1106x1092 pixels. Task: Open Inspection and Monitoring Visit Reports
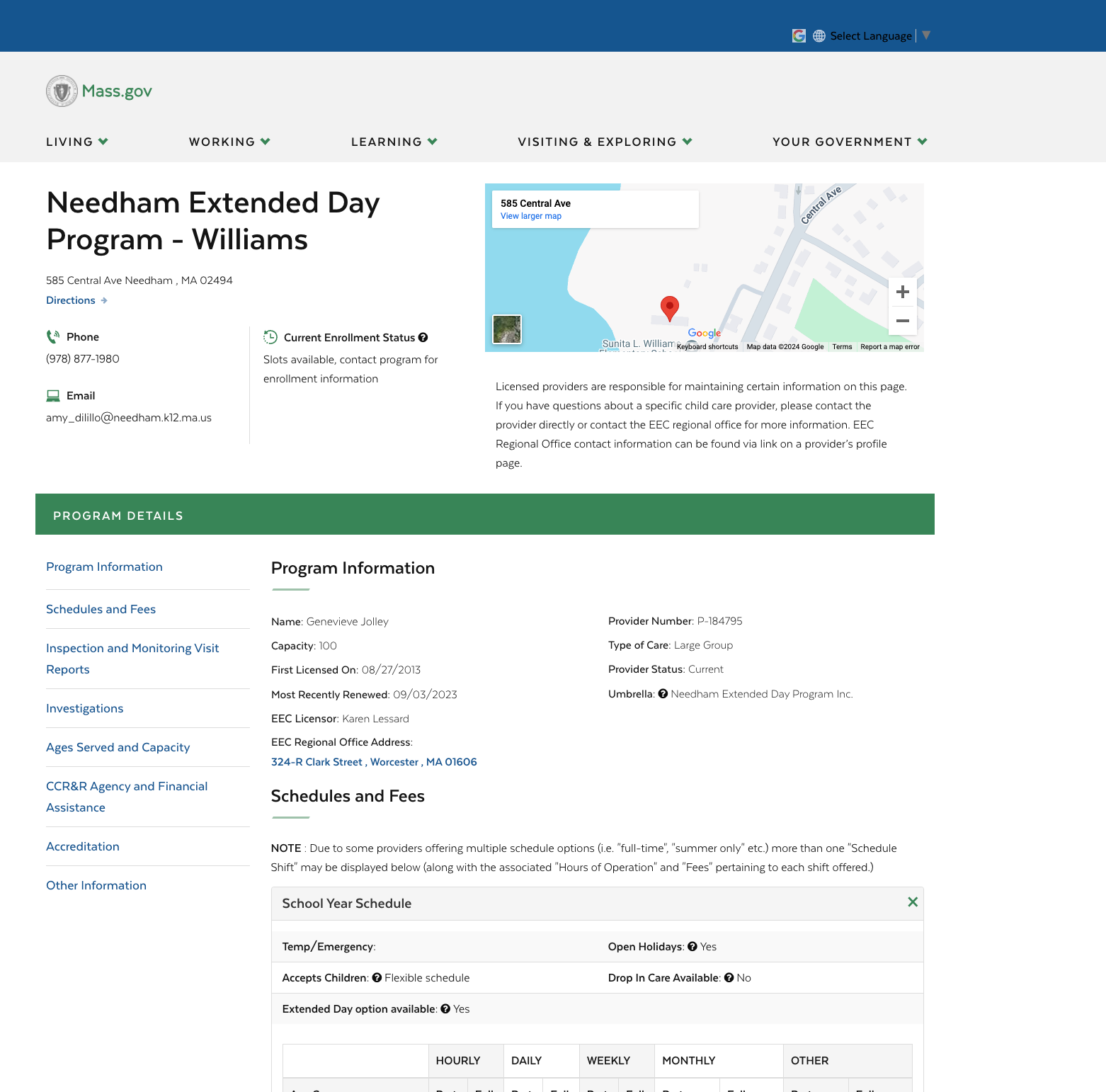132,659
